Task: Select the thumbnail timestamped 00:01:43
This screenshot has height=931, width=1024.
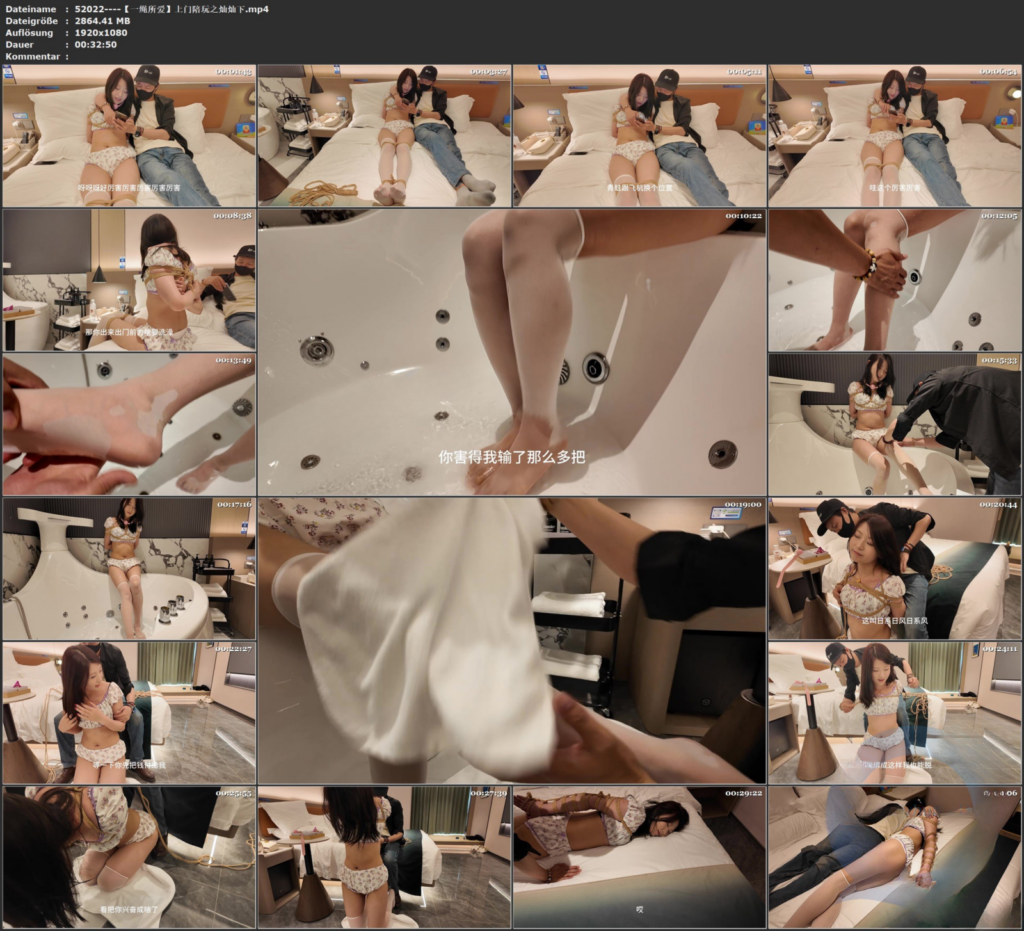Action: [129, 136]
